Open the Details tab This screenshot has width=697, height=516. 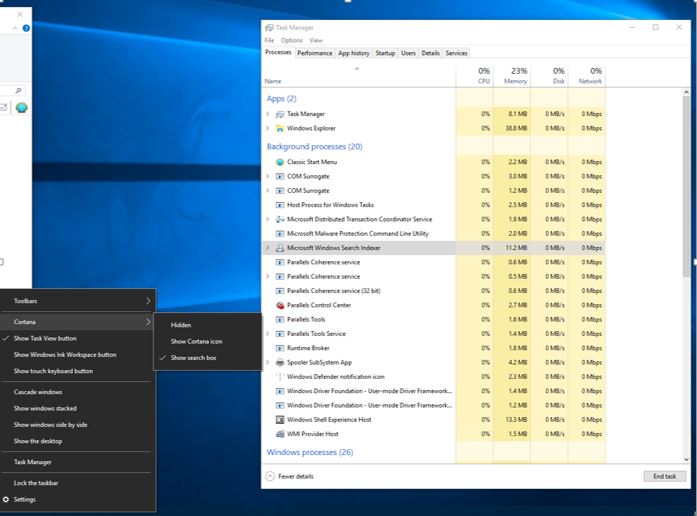[430, 53]
